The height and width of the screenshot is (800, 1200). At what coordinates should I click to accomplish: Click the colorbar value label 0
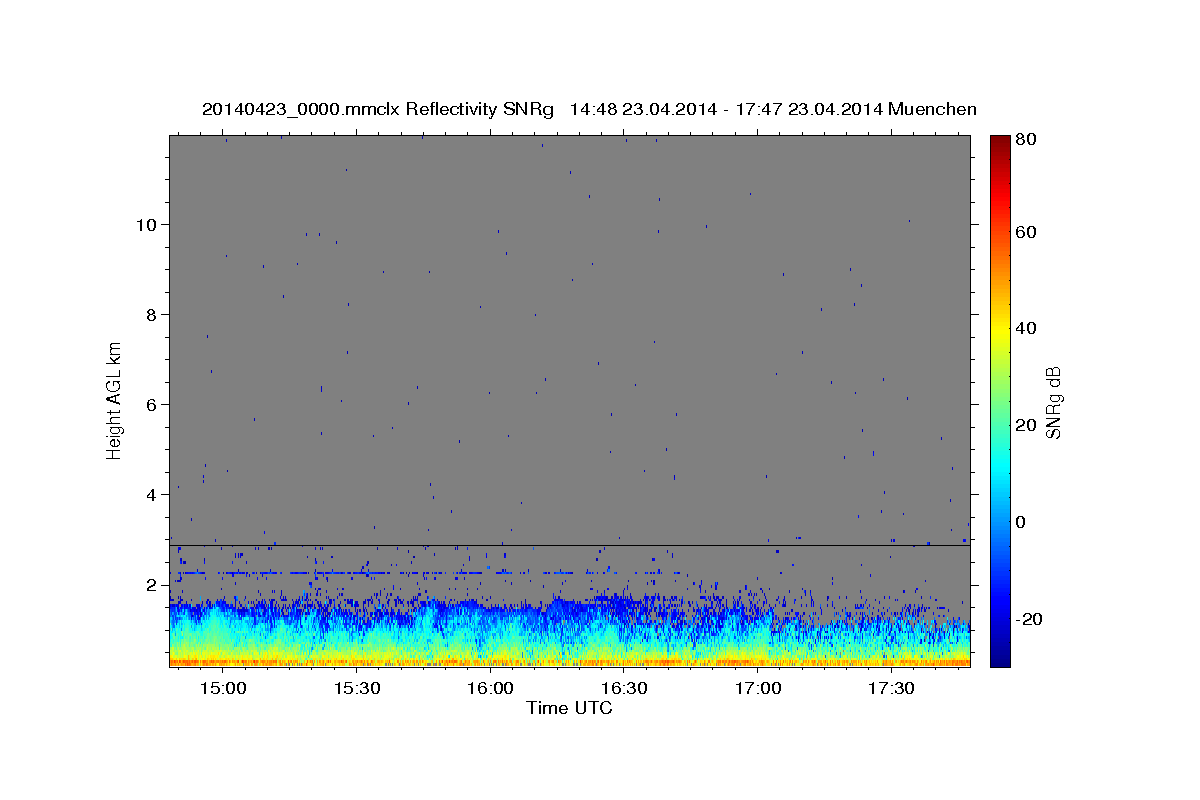[x=1021, y=522]
